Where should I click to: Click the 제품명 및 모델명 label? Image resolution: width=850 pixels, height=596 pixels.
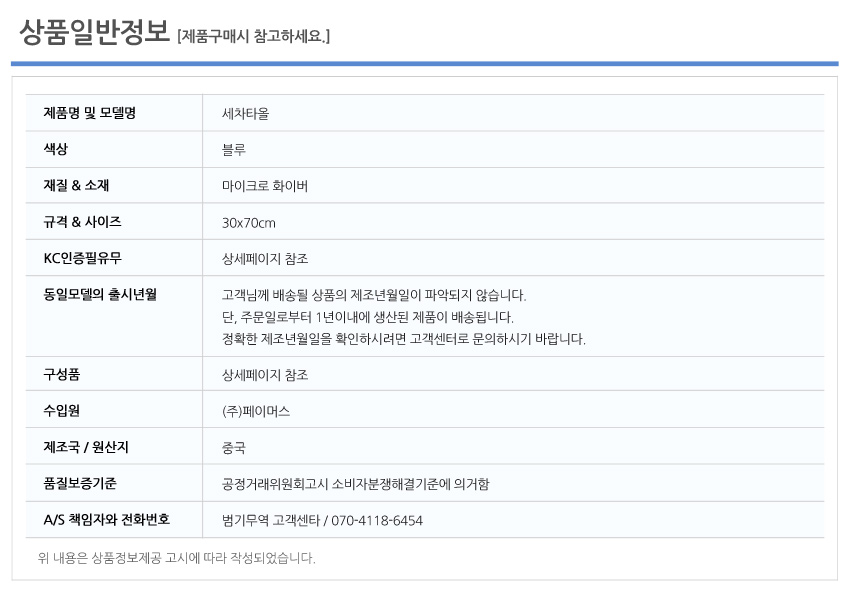point(89,113)
